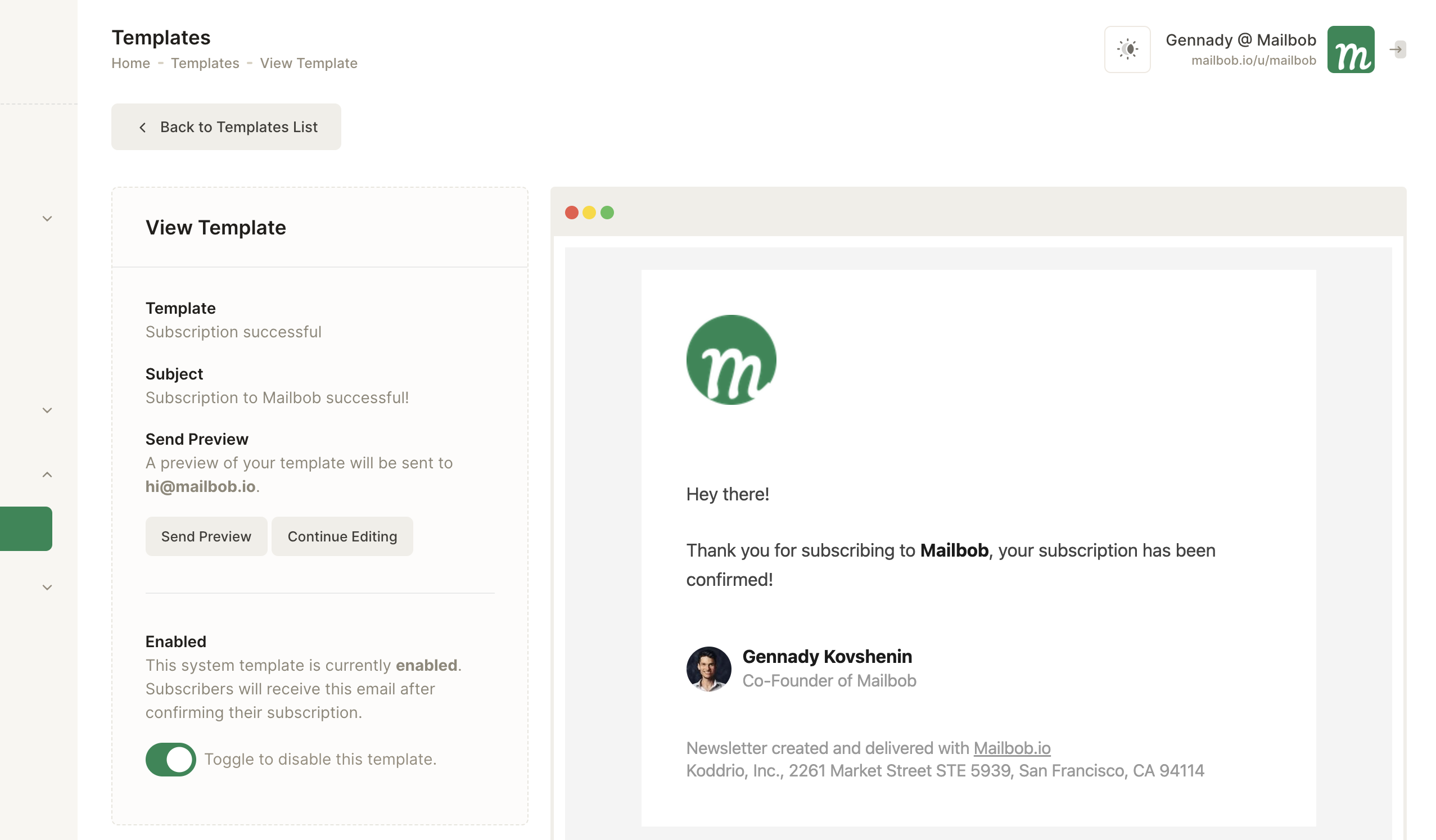This screenshot has height=840, width=1436.
Task: Collapse the sidebar section with up chevron
Action: [47, 475]
